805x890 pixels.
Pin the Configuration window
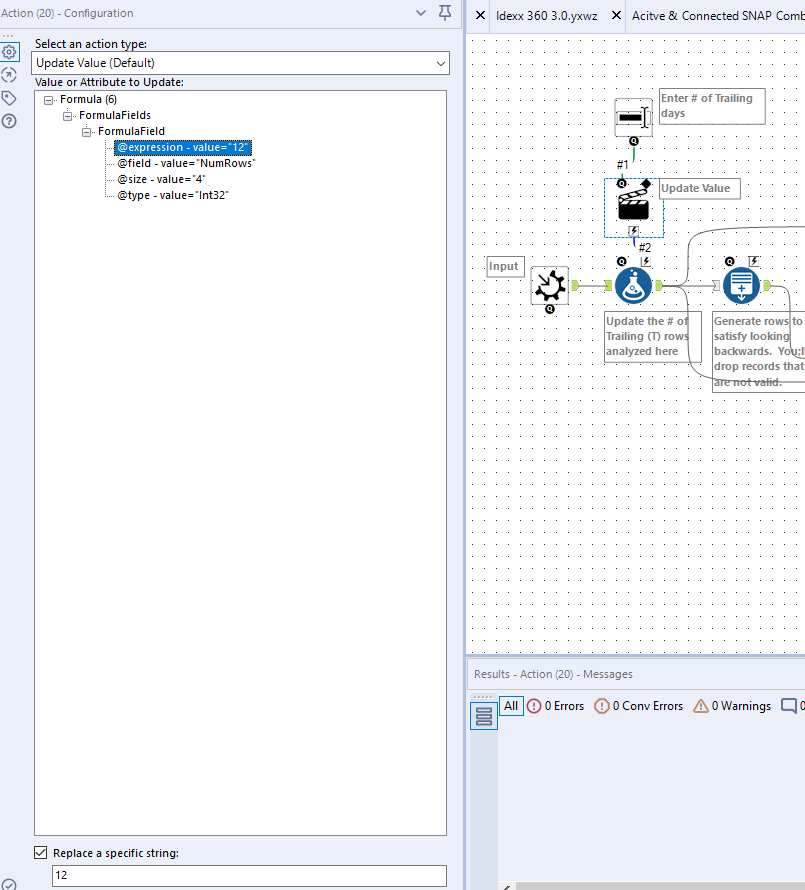445,13
